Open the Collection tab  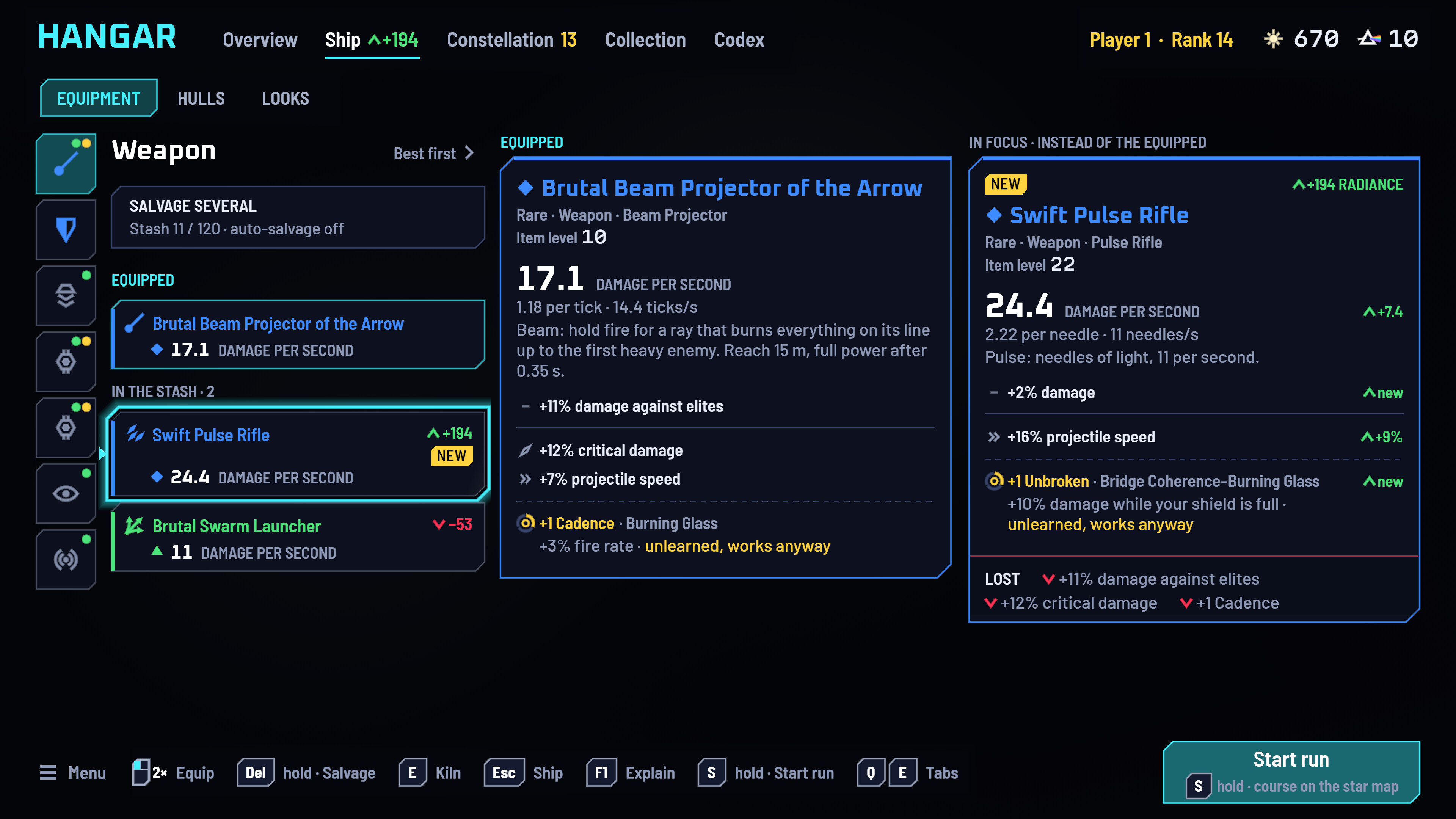tap(645, 40)
